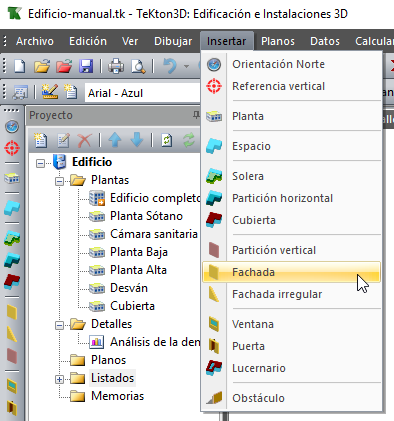This screenshot has width=394, height=421.
Task: Select Planta Sótano in the tree
Action: pos(146,216)
